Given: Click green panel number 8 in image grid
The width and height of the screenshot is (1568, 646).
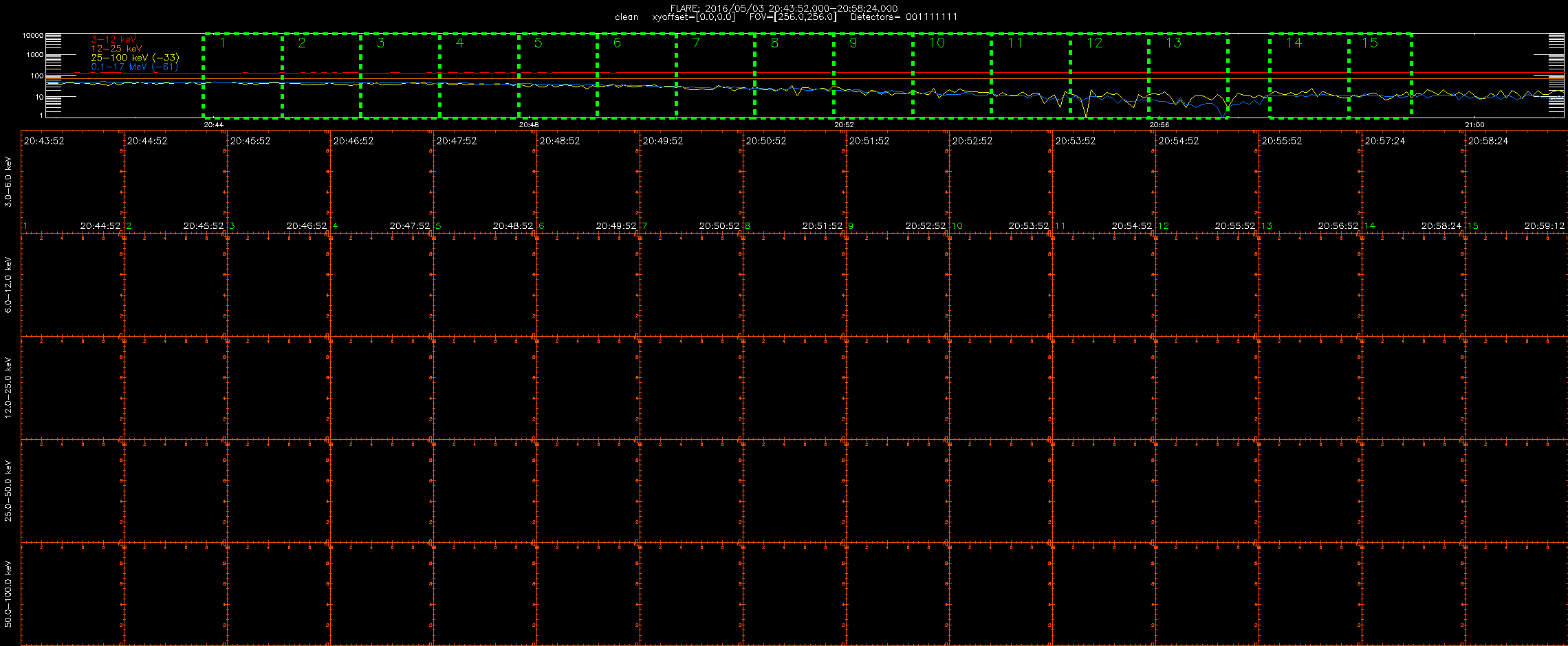Looking at the screenshot, I should [748, 226].
